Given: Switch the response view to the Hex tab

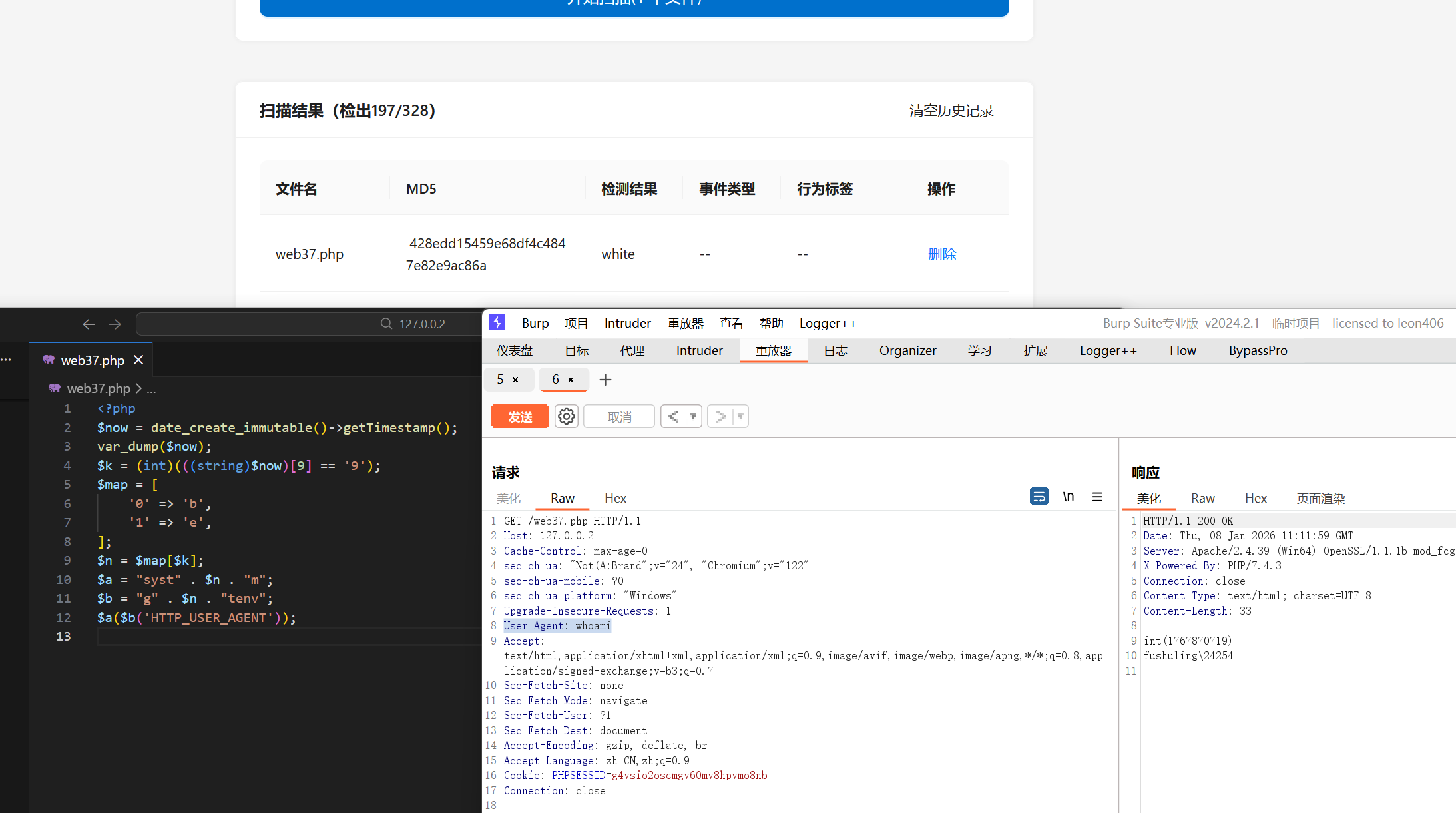Looking at the screenshot, I should pyautogui.click(x=1256, y=499).
